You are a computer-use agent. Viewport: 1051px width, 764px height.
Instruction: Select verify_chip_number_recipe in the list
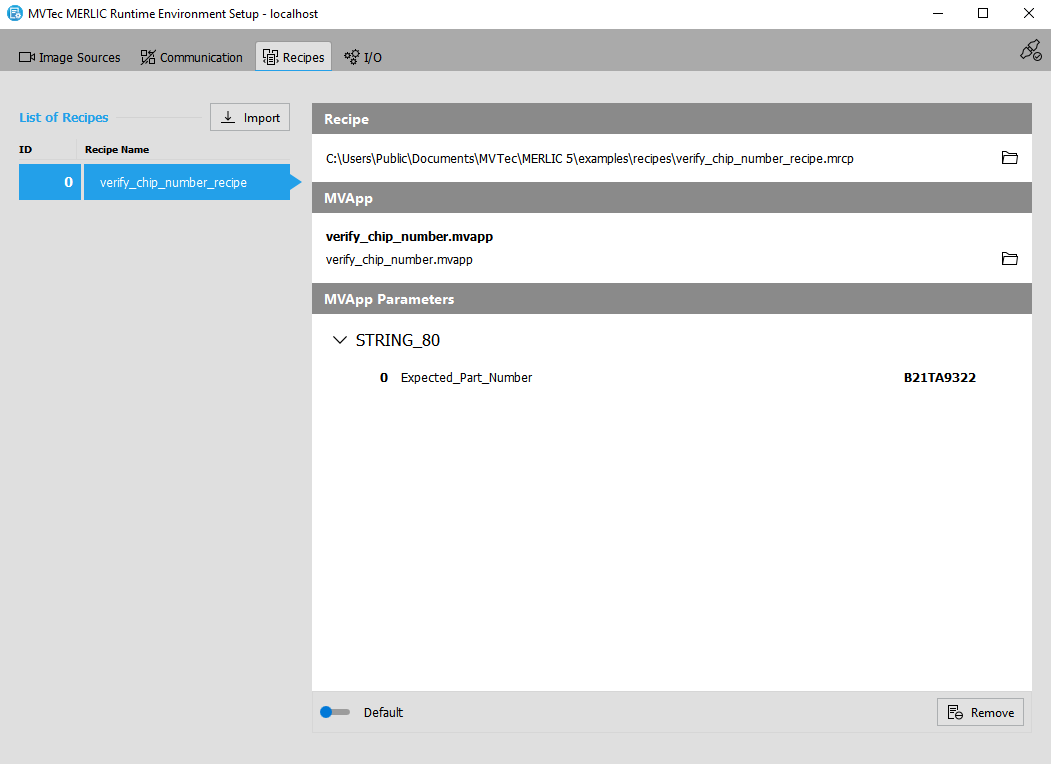173,183
